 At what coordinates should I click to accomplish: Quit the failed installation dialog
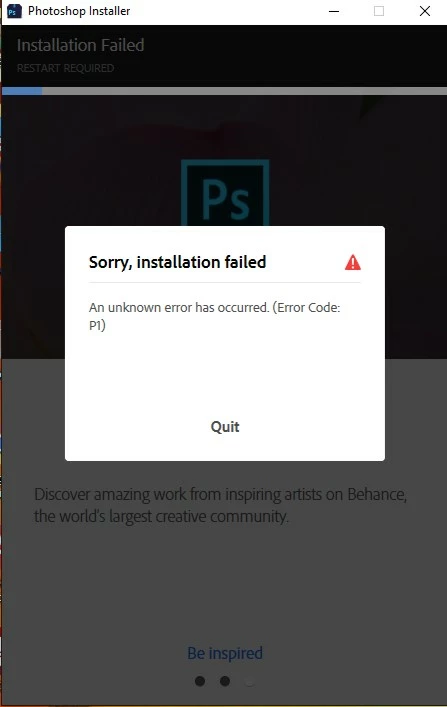pyautogui.click(x=225, y=427)
